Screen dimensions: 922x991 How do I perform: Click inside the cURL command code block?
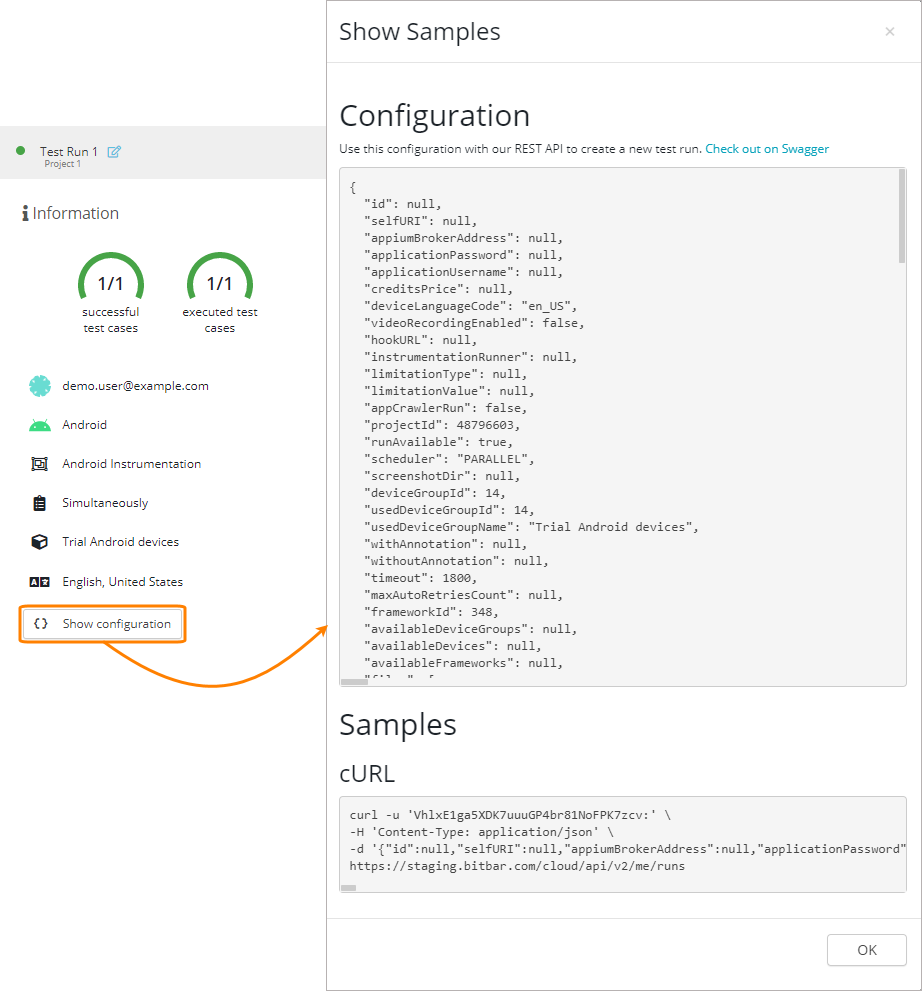(620, 840)
